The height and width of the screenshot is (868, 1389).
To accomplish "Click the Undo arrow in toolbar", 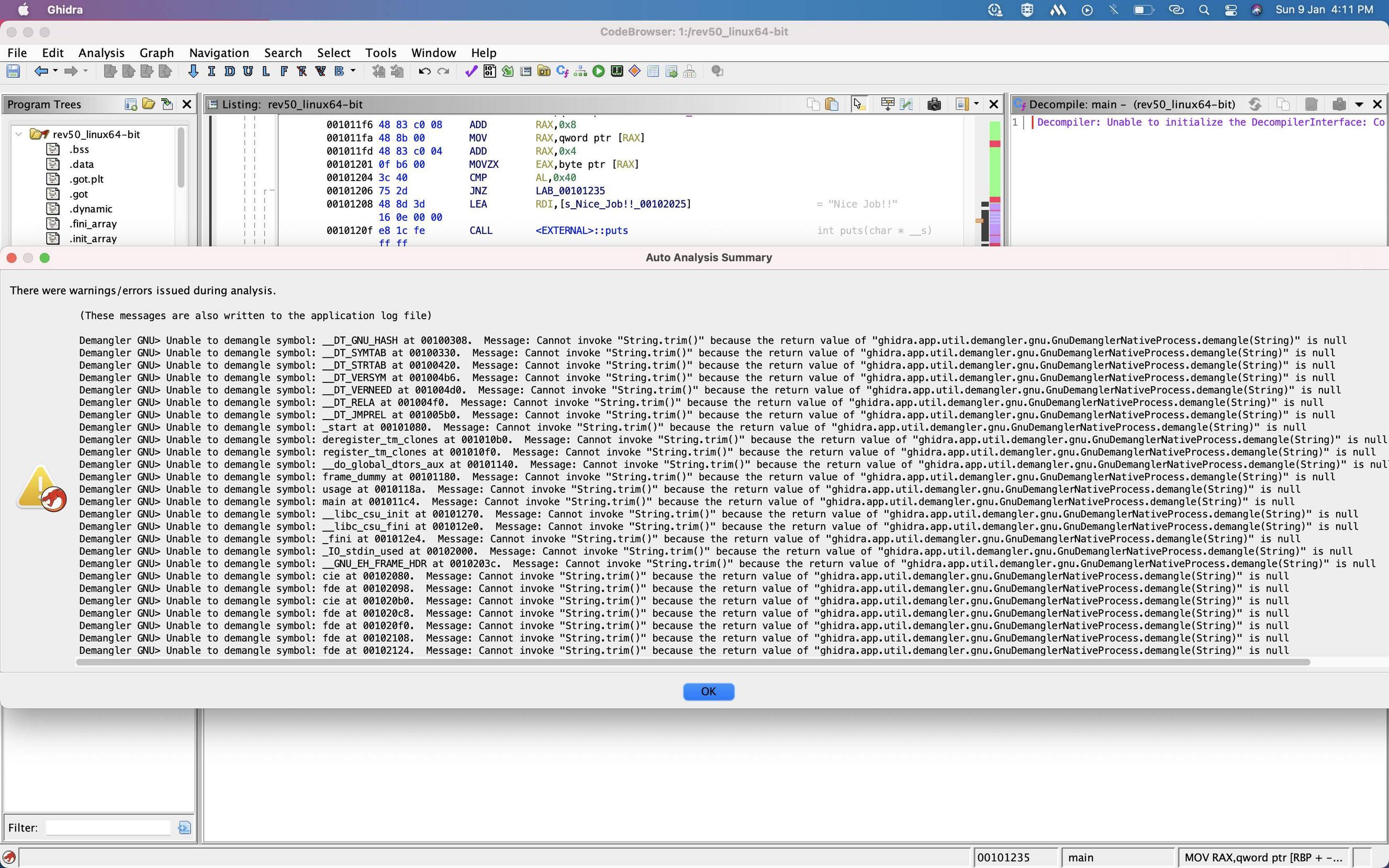I will tap(424, 71).
